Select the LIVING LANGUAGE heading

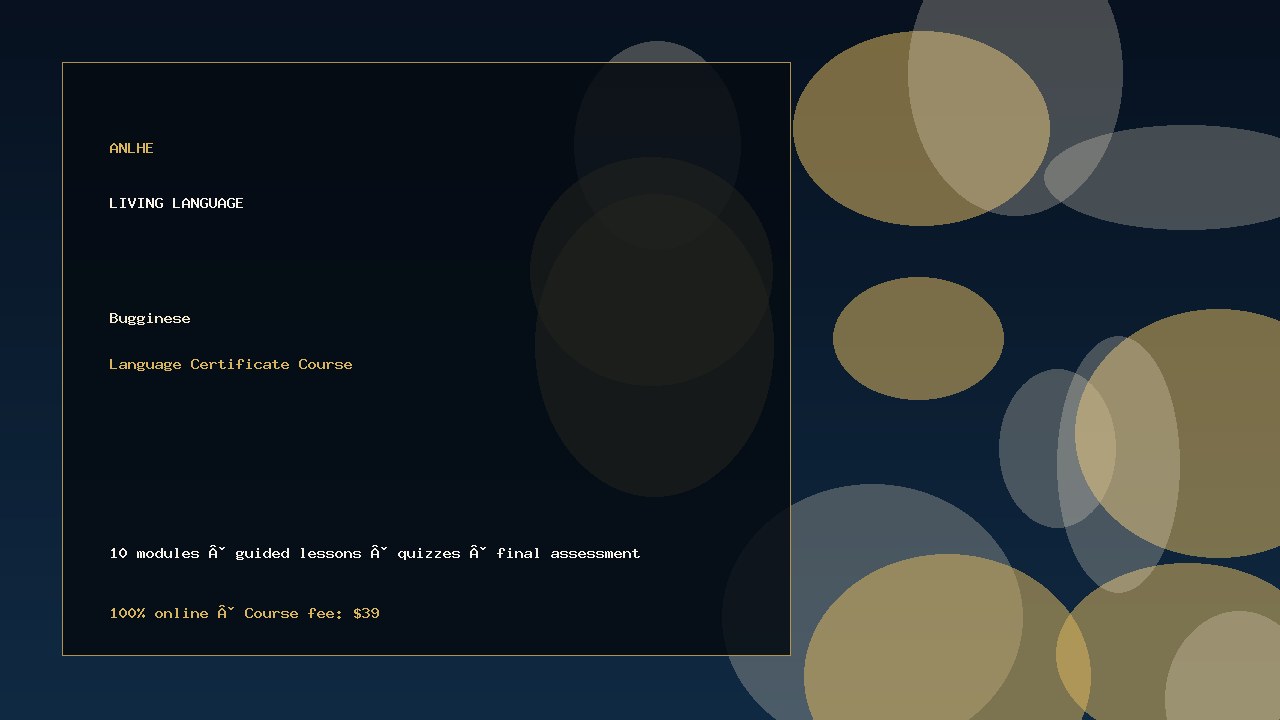176,203
